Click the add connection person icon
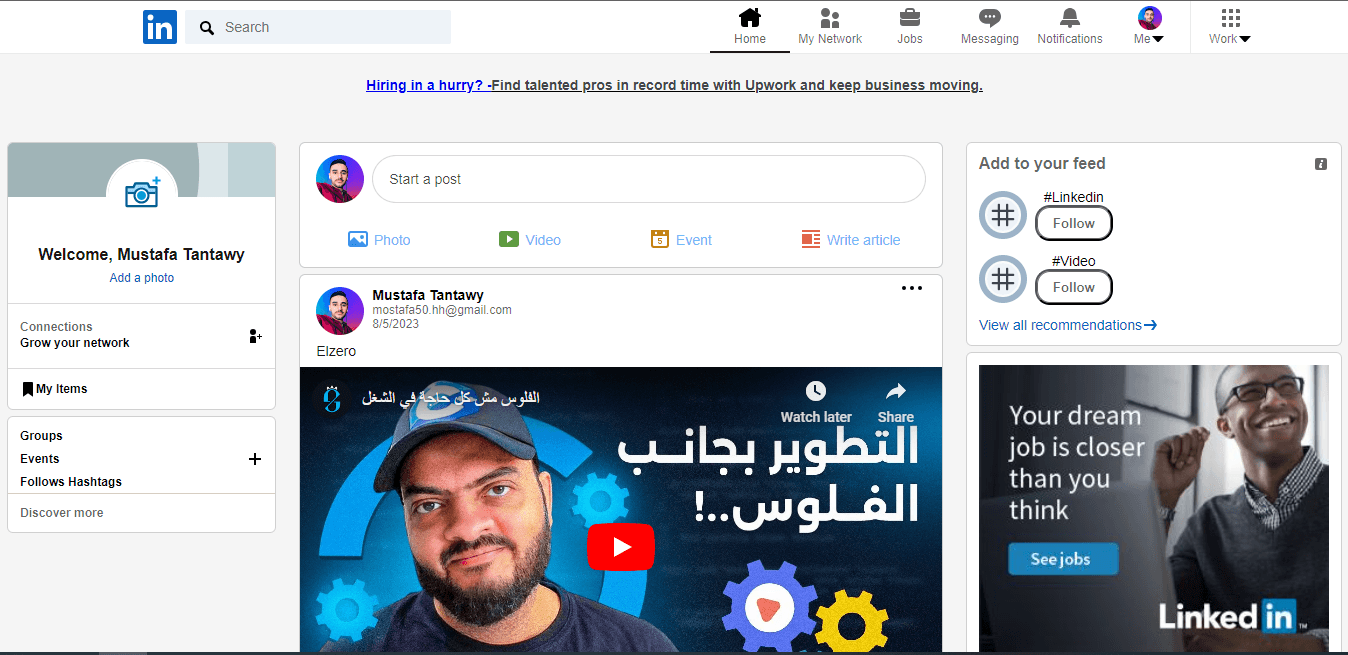This screenshot has height=655, width=1348. pos(255,336)
